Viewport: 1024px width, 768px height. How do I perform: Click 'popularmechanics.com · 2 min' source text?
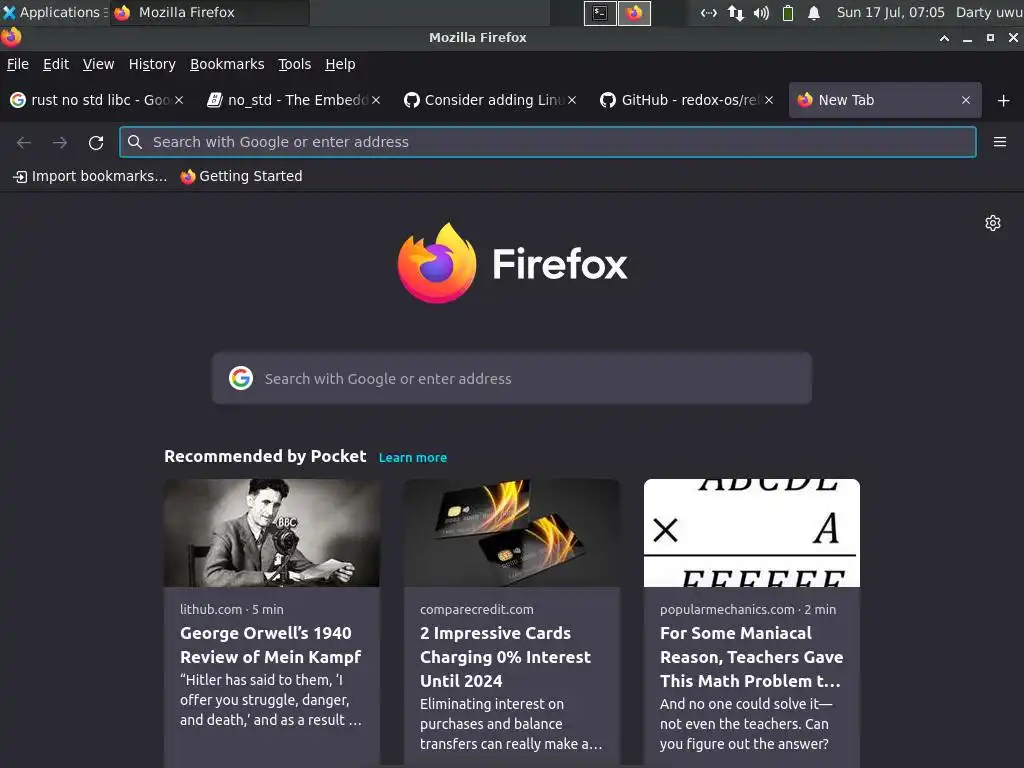[x=748, y=609]
